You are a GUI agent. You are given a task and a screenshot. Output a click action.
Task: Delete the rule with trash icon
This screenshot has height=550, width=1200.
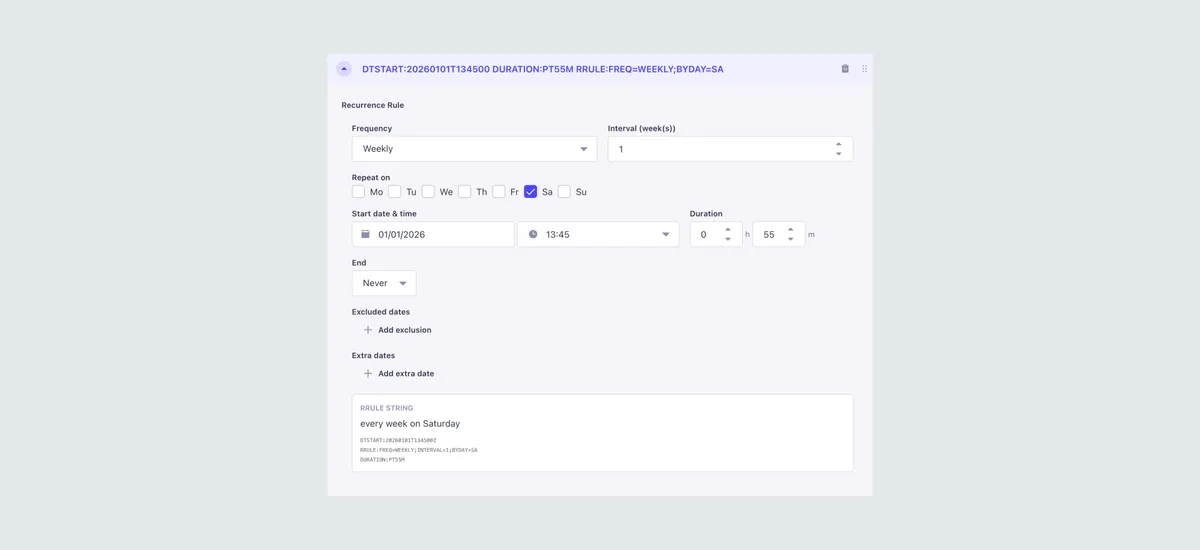845,69
